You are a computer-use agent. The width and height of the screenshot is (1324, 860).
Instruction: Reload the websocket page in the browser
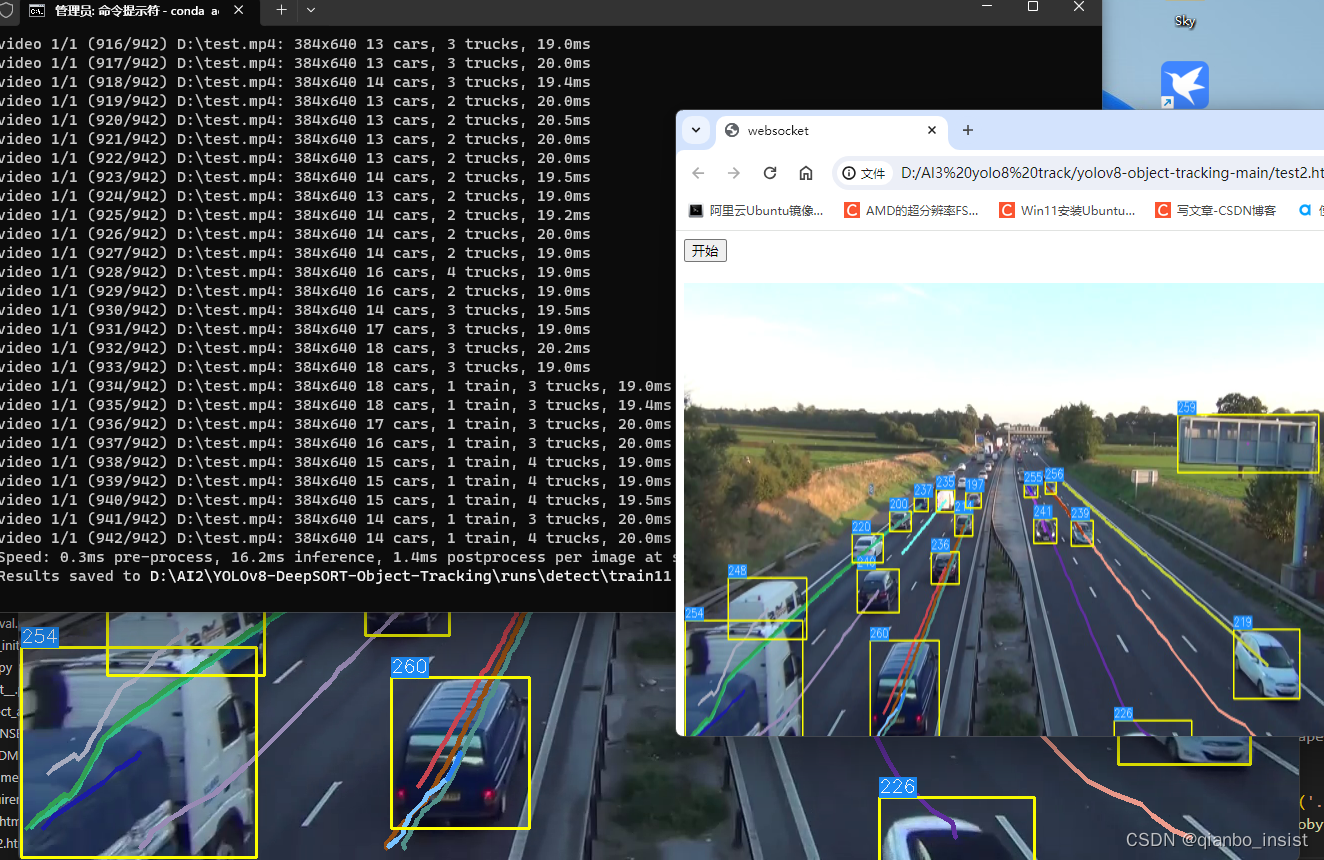pyautogui.click(x=770, y=173)
